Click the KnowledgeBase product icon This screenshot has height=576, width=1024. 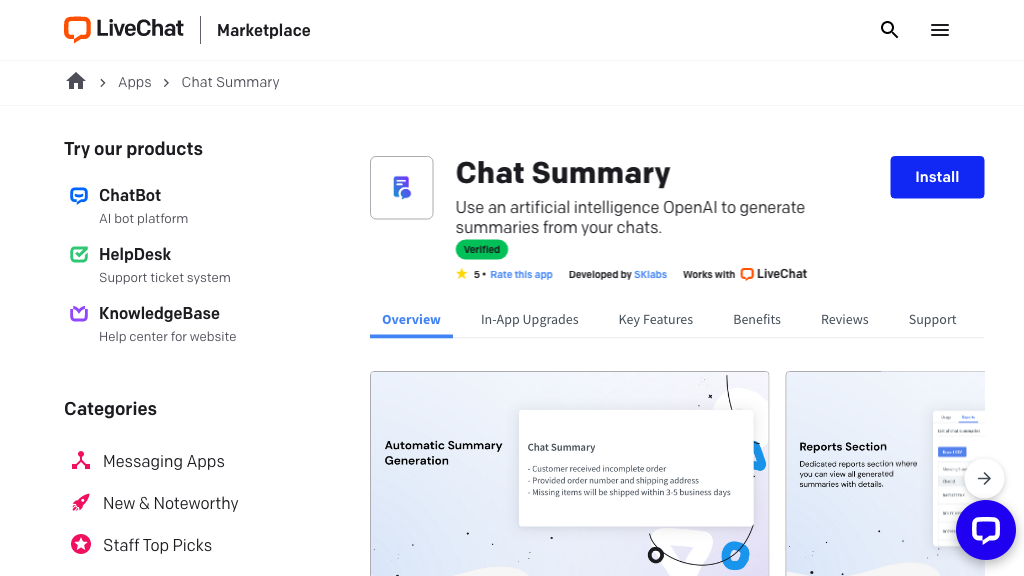point(79,313)
